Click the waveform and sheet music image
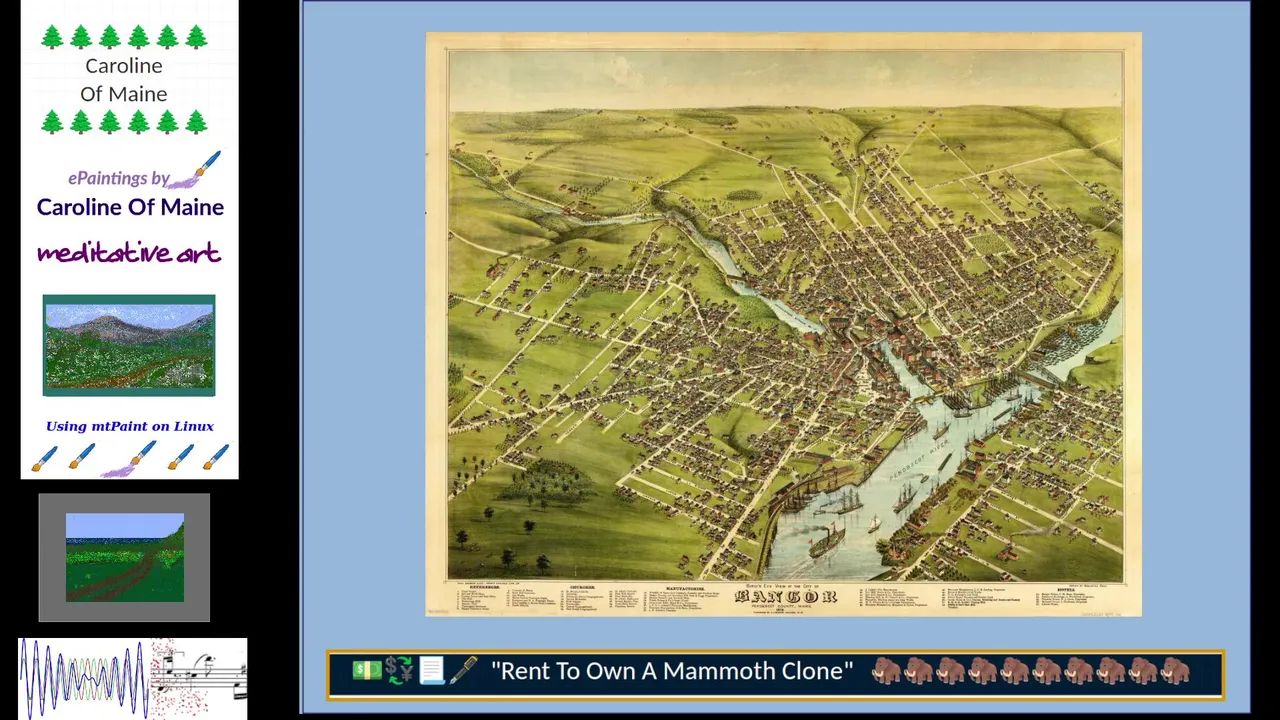Screen dimensions: 1280x720 coord(132,679)
